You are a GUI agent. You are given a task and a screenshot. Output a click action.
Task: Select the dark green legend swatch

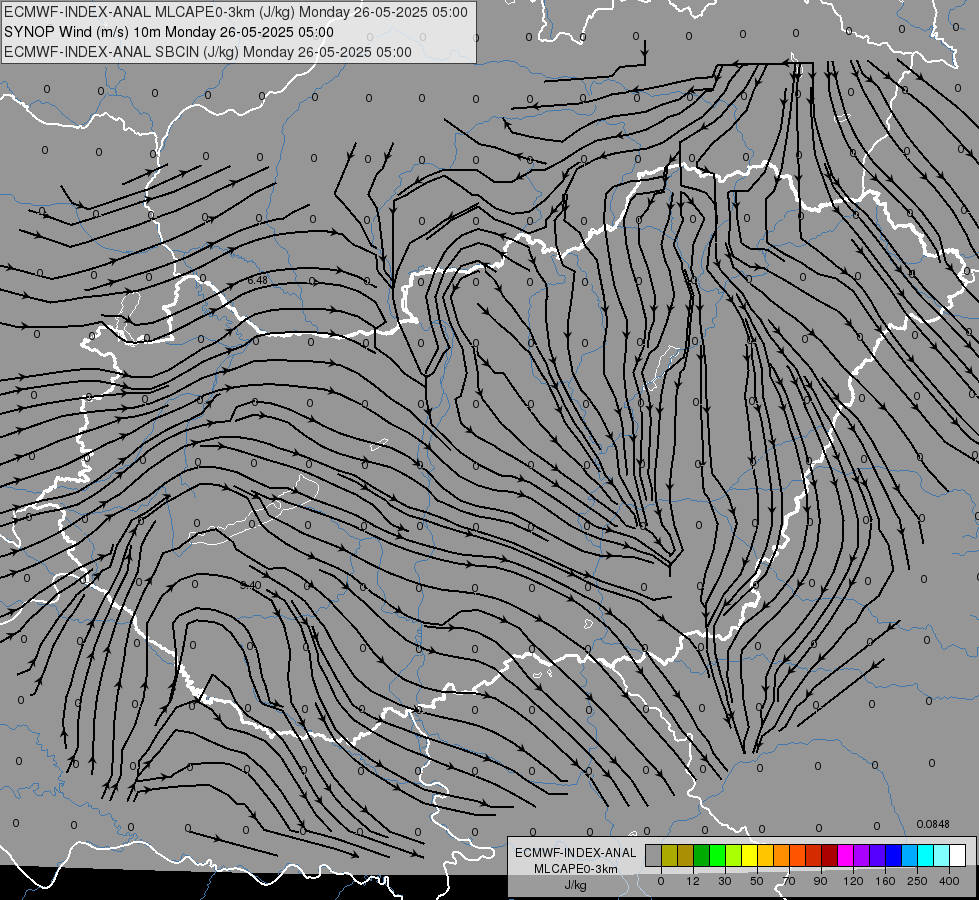[702, 855]
